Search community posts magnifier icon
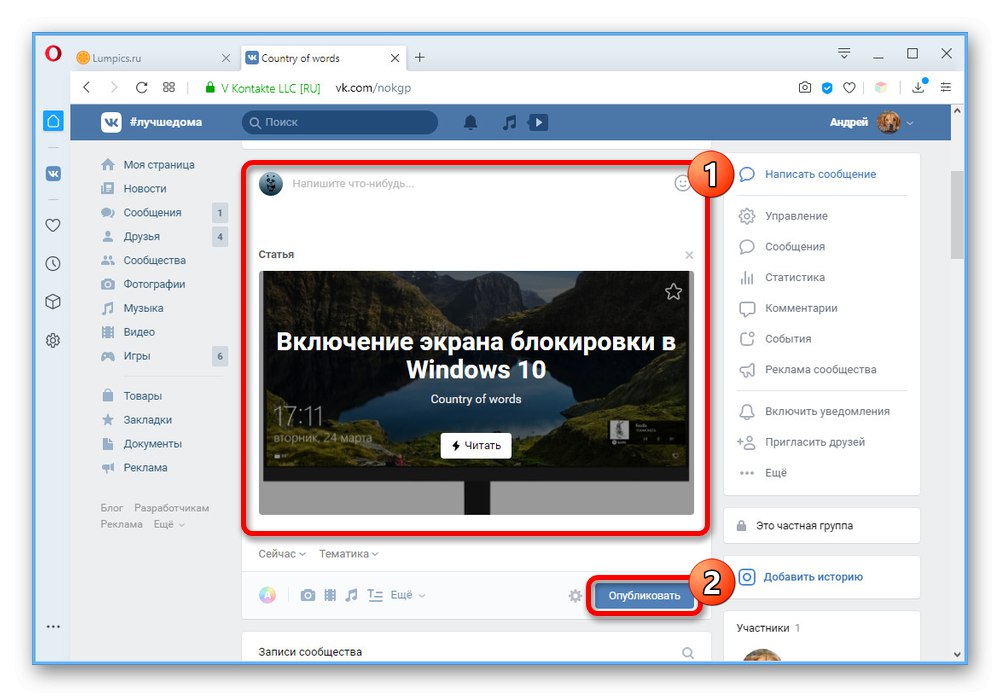 coord(688,652)
